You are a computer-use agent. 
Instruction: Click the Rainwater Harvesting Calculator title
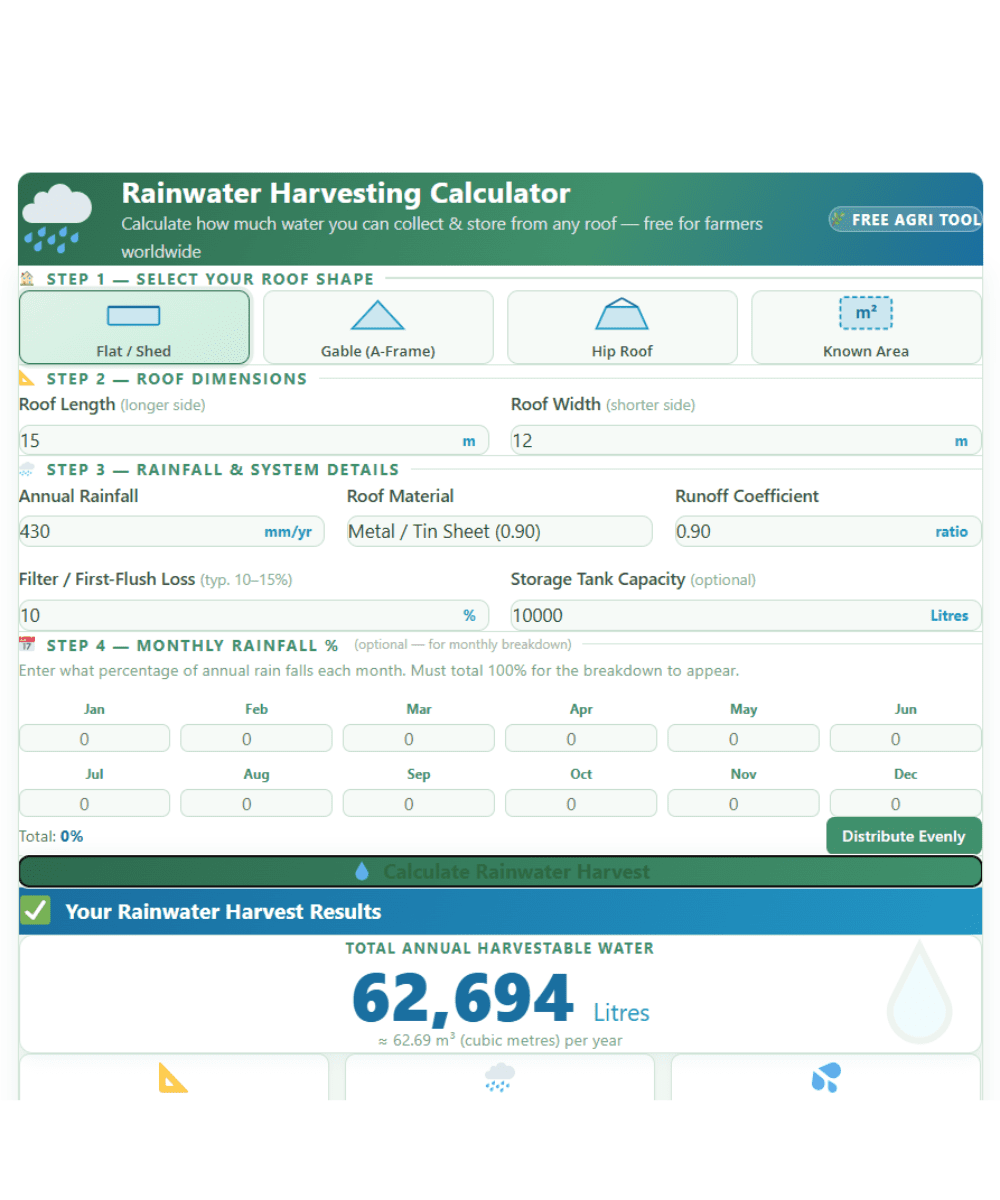click(346, 193)
